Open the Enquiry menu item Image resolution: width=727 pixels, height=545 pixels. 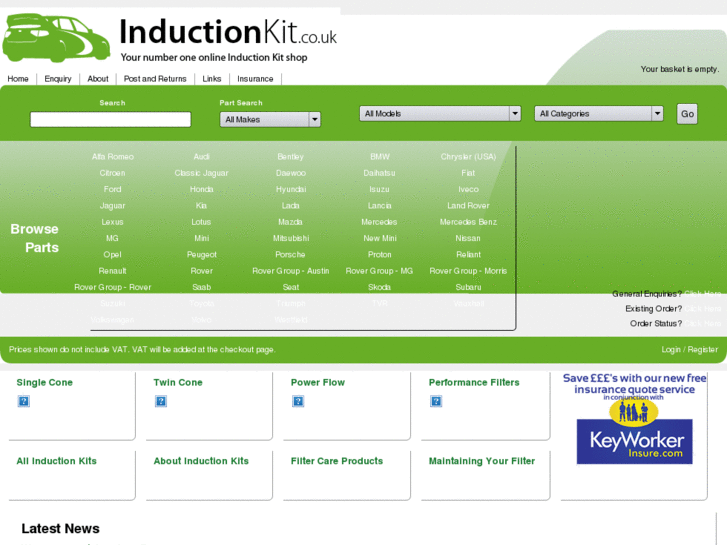pyautogui.click(x=58, y=79)
